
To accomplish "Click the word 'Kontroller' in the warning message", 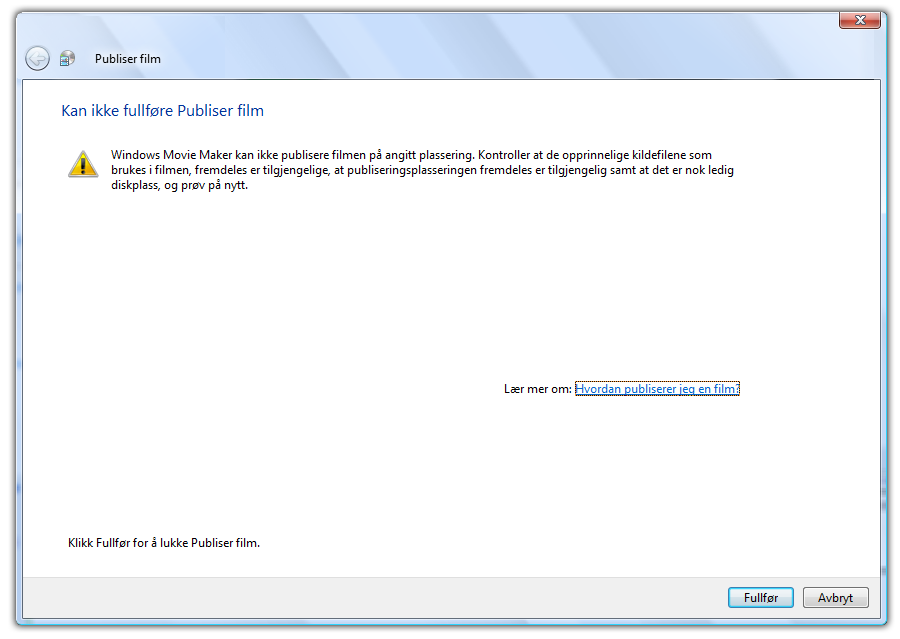I will (506, 156).
